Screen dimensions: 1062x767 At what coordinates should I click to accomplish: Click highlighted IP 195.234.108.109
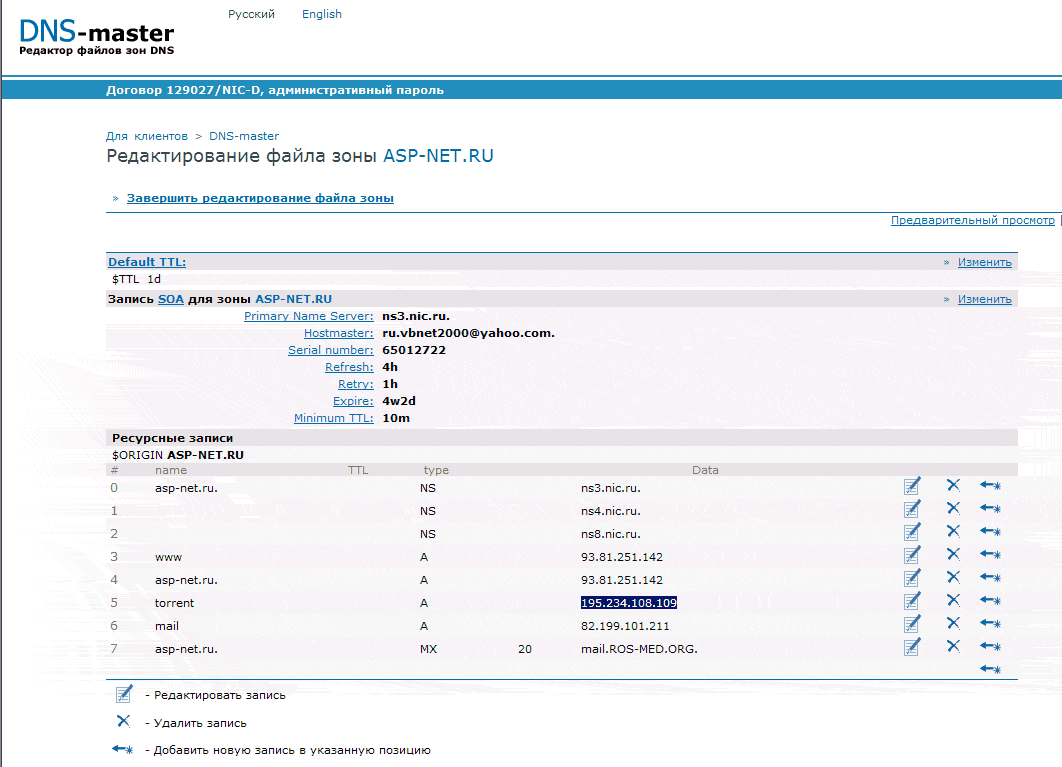629,603
